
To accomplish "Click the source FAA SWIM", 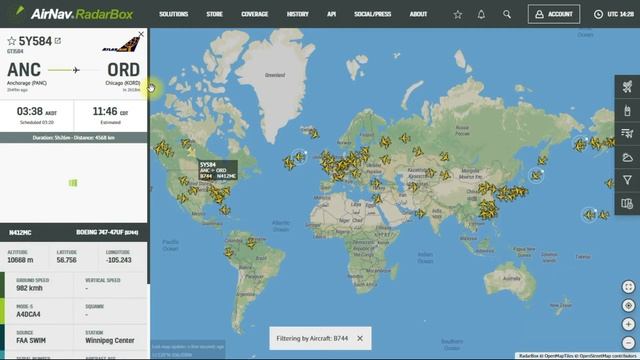I will (x=31, y=340).
